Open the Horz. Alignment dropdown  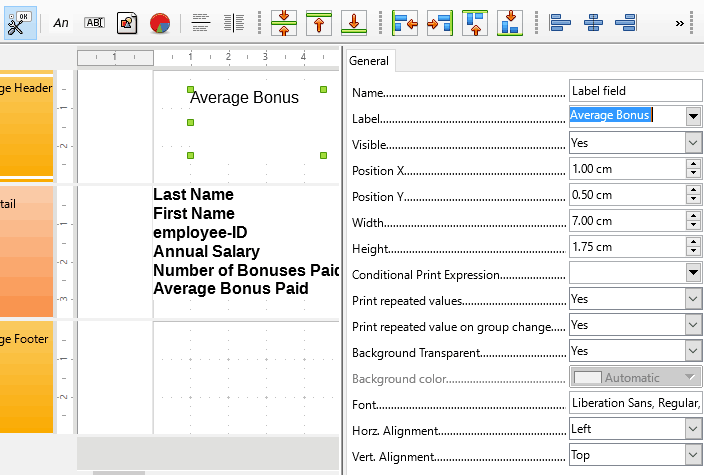(693, 429)
